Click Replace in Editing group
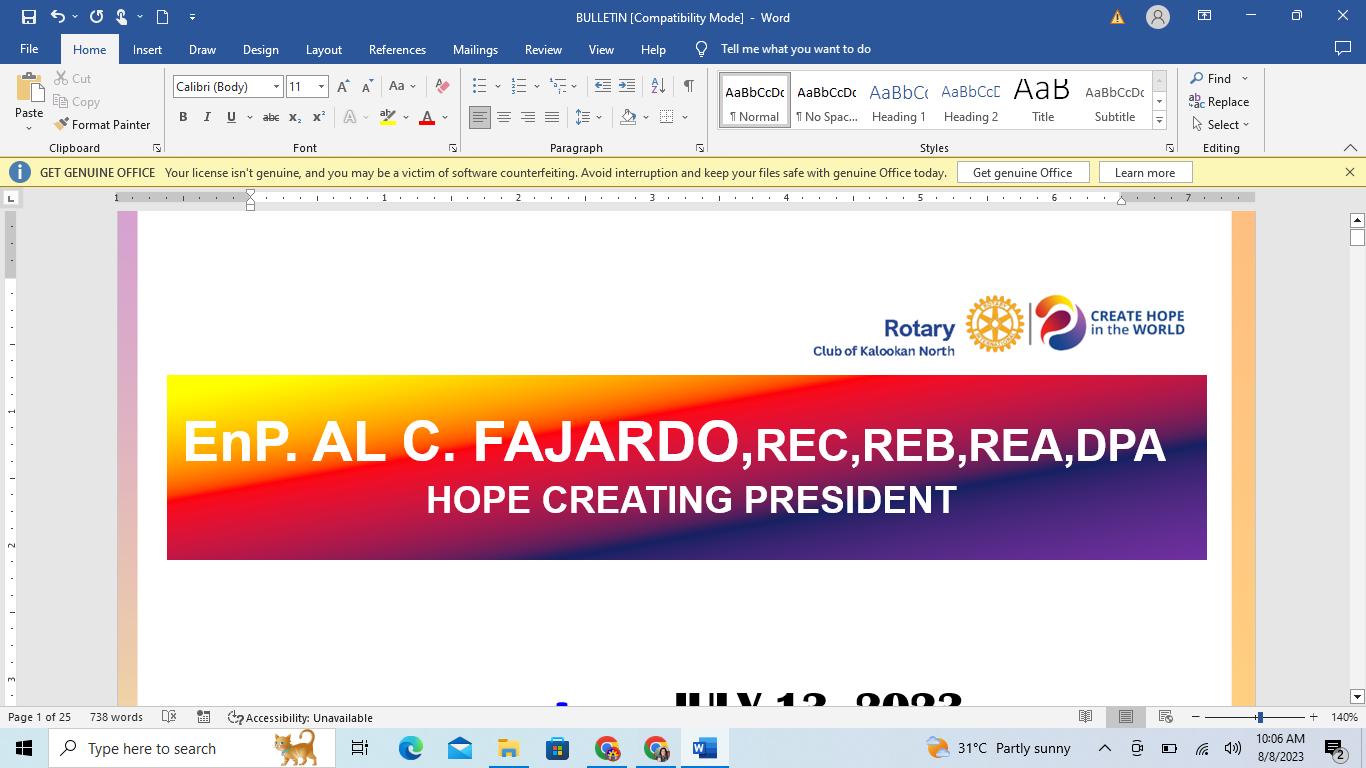 coord(1219,102)
